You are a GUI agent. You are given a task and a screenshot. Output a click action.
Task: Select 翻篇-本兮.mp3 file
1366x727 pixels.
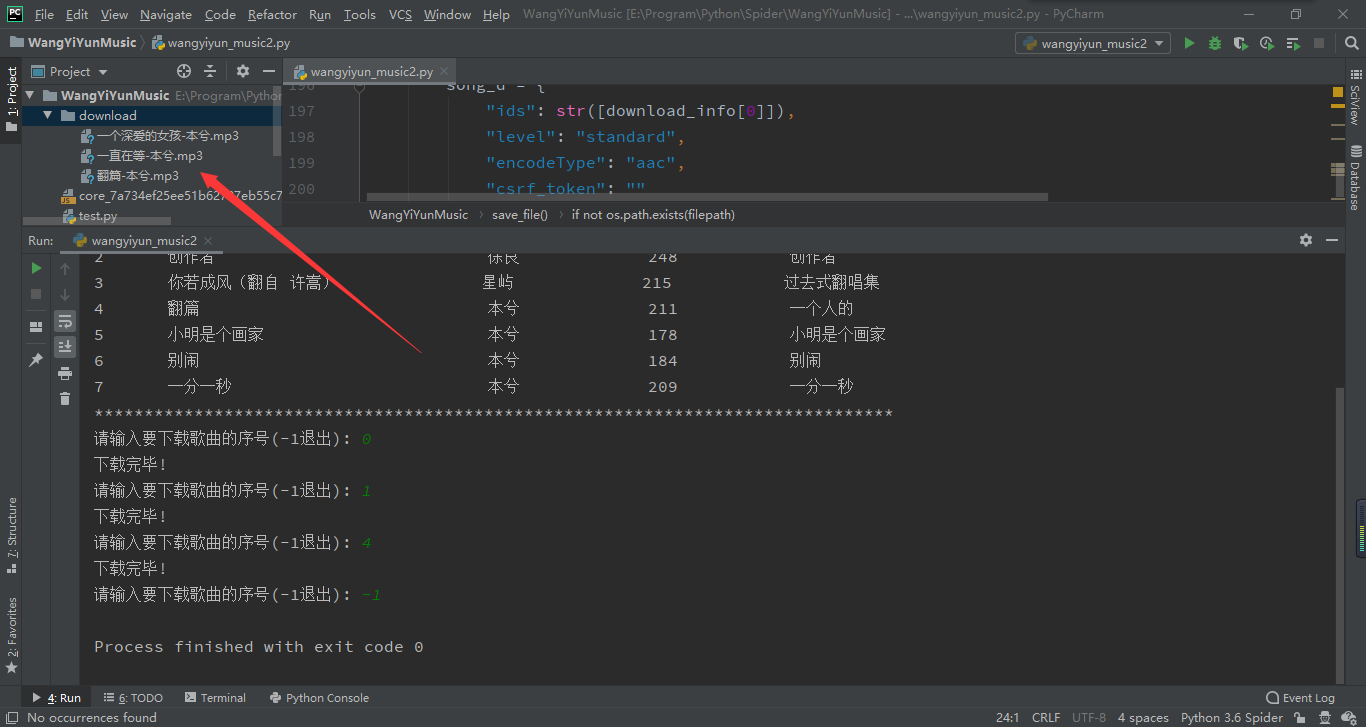click(138, 175)
